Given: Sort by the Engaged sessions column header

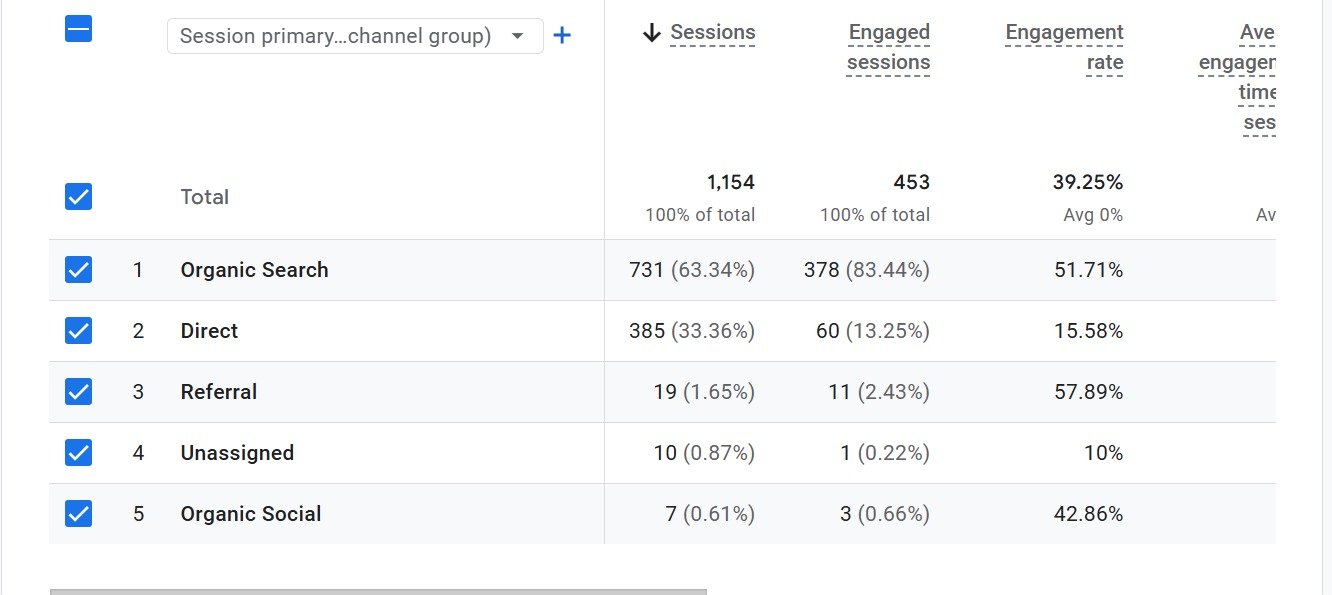Looking at the screenshot, I should pyautogui.click(x=888, y=48).
